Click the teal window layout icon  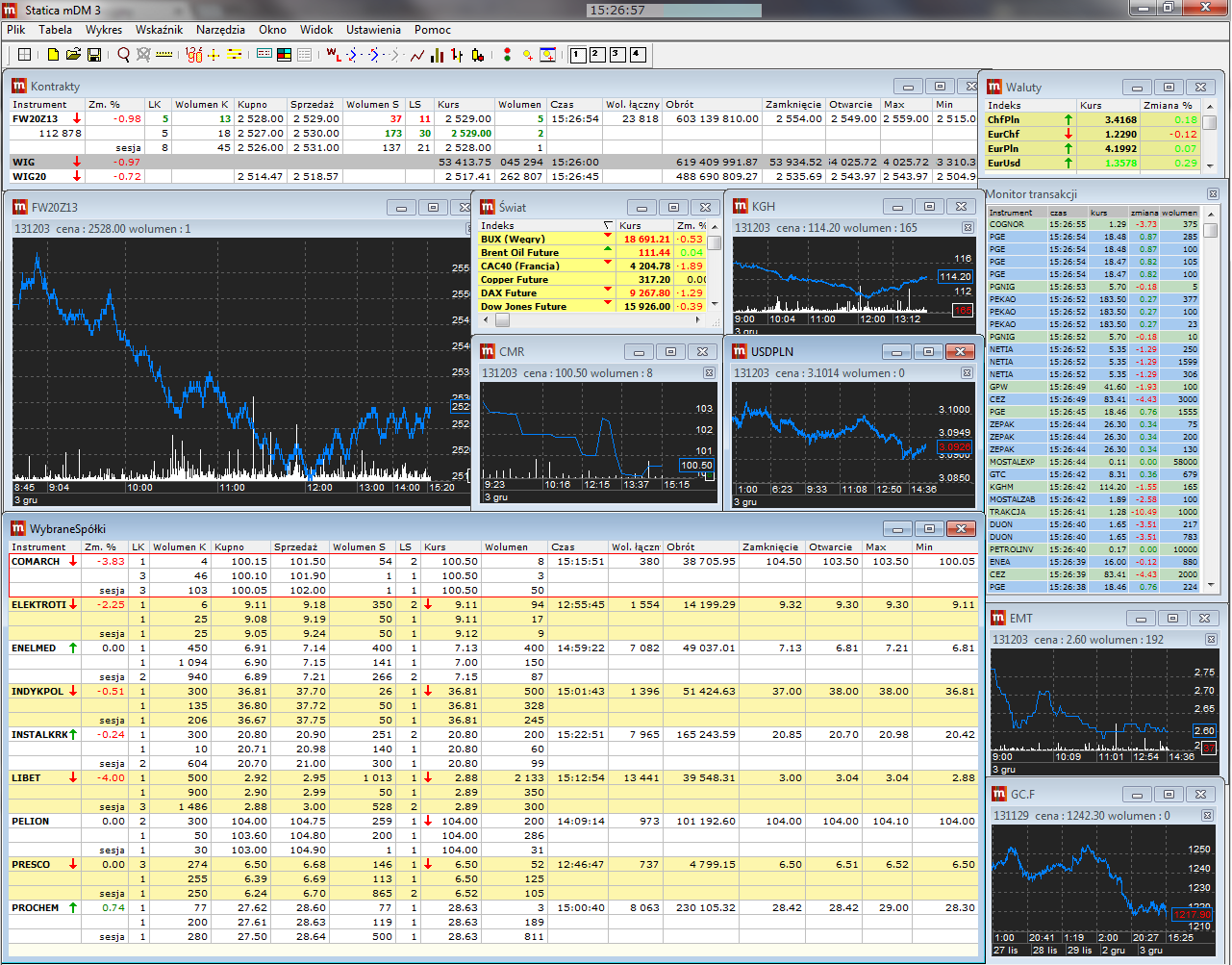pos(264,55)
